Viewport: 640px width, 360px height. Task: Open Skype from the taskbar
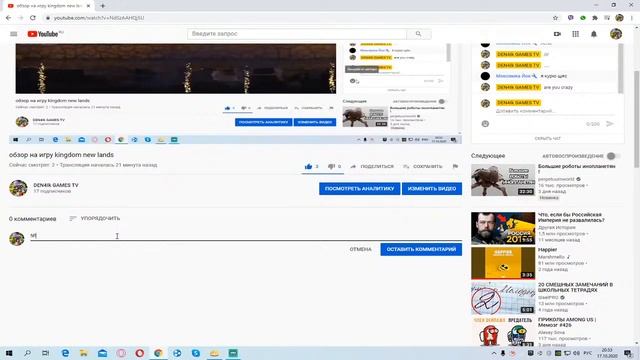[196, 353]
